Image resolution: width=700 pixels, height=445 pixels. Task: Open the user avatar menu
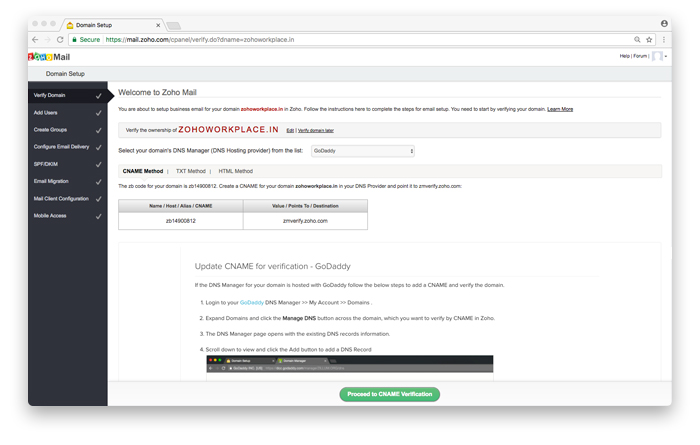pos(659,56)
